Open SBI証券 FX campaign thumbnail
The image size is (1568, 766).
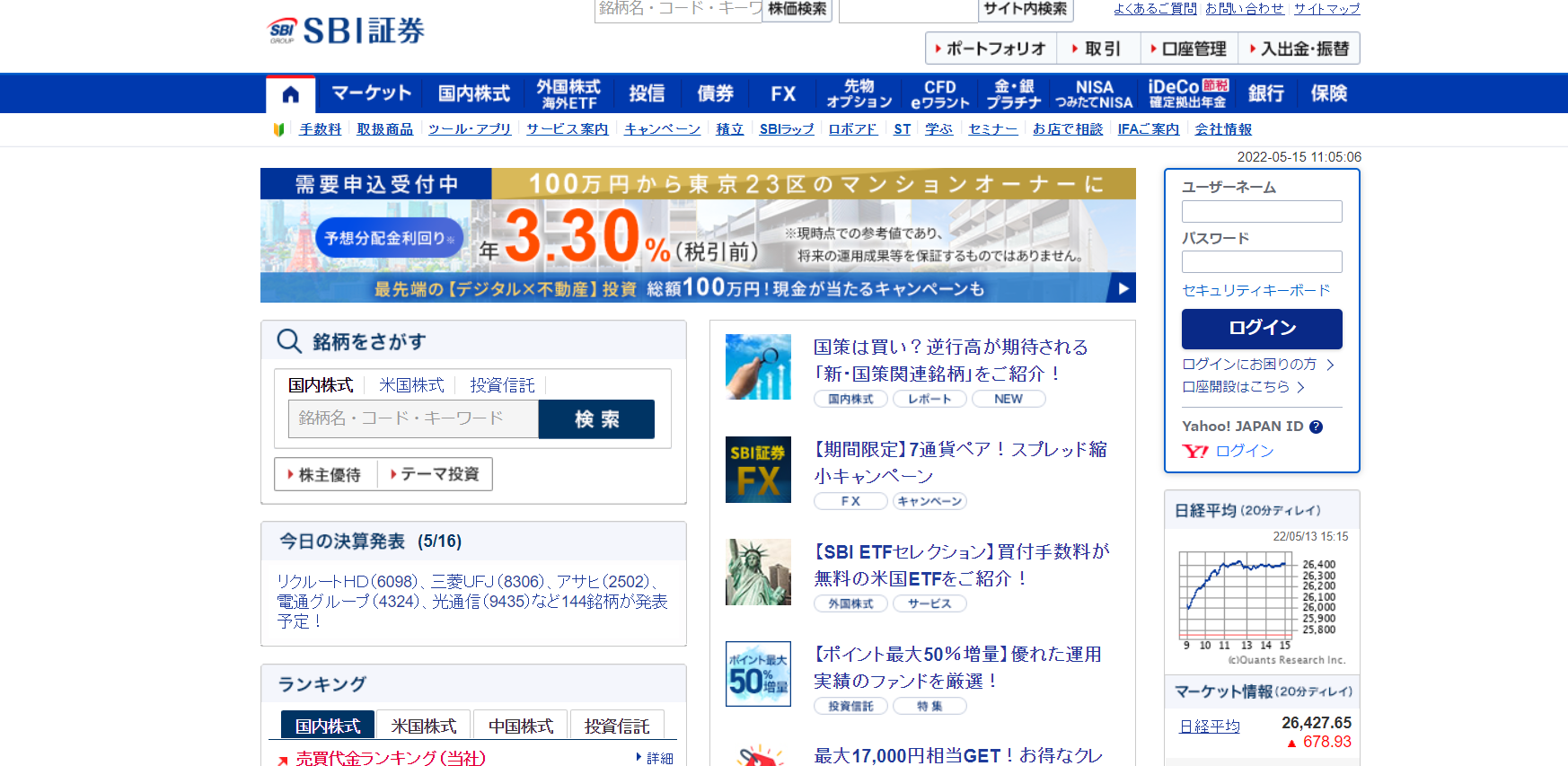[758, 469]
